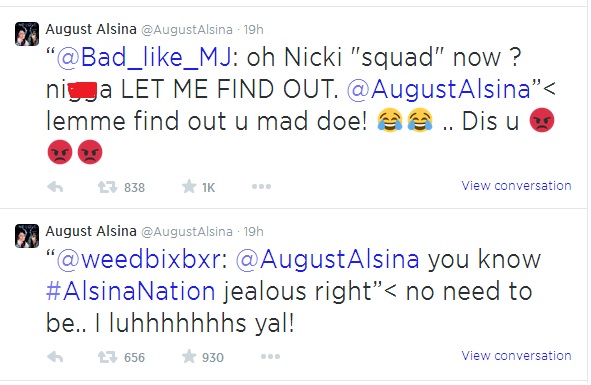Click August Alsina avatar on first tweet
This screenshot has width=591, height=385.
(x=27, y=34)
